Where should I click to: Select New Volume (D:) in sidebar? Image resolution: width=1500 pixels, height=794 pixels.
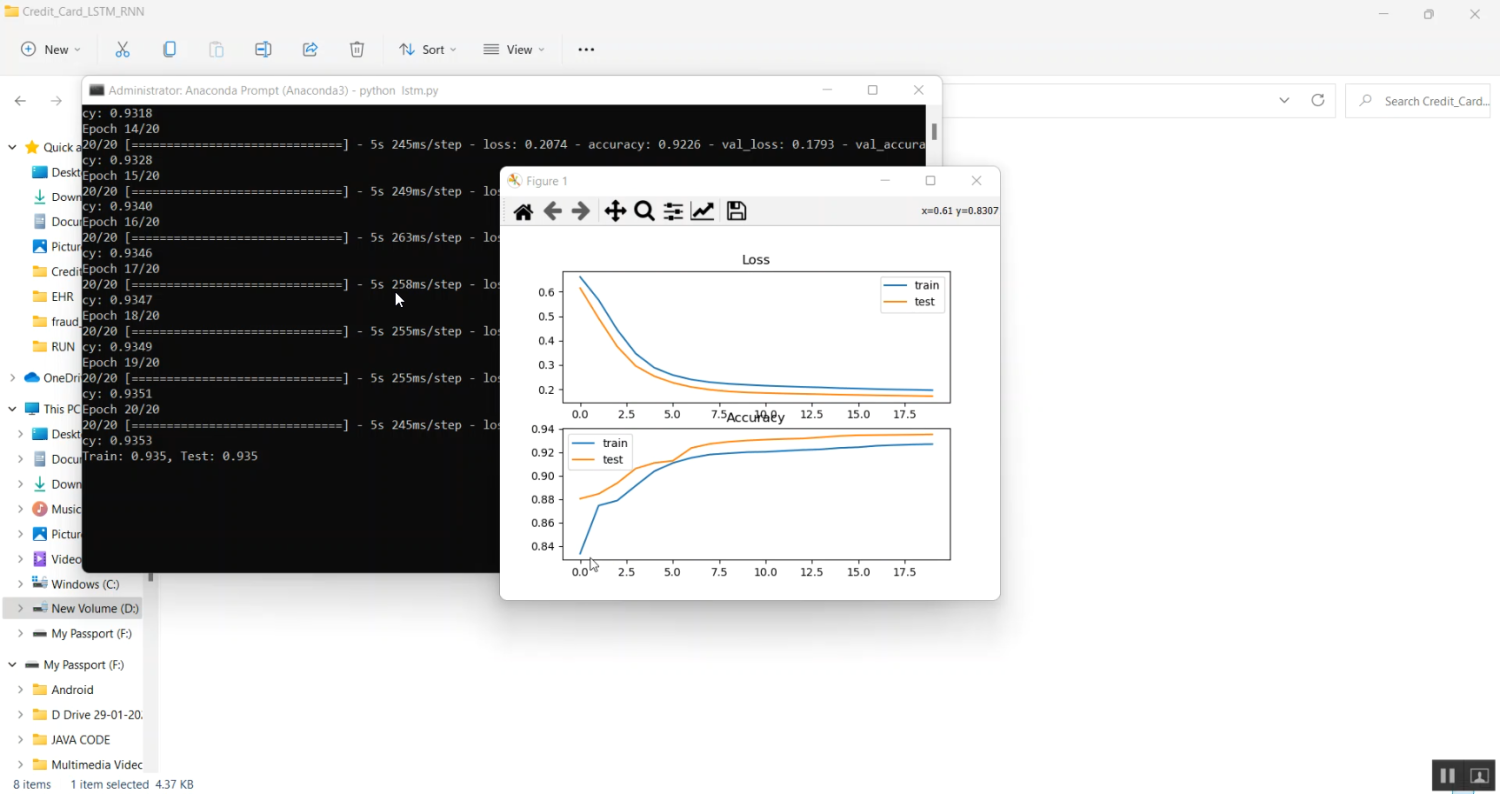tap(94, 608)
